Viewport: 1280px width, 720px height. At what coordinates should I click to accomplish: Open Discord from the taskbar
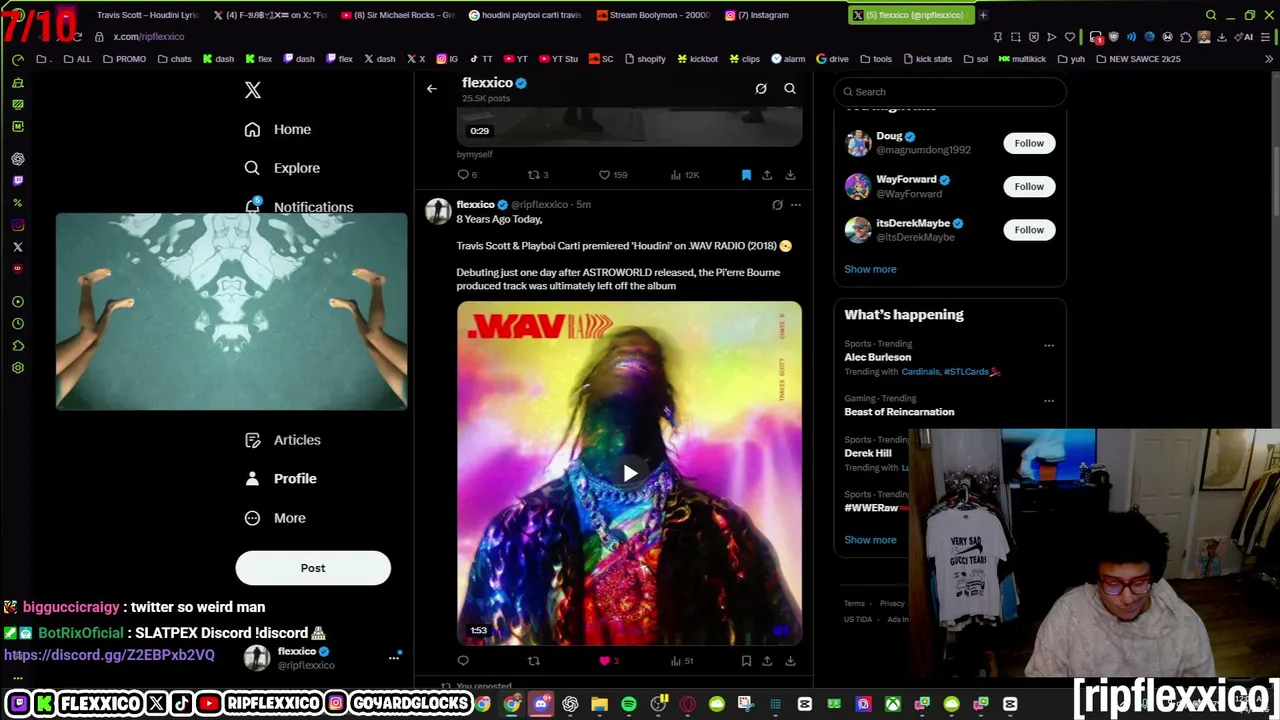[541, 705]
